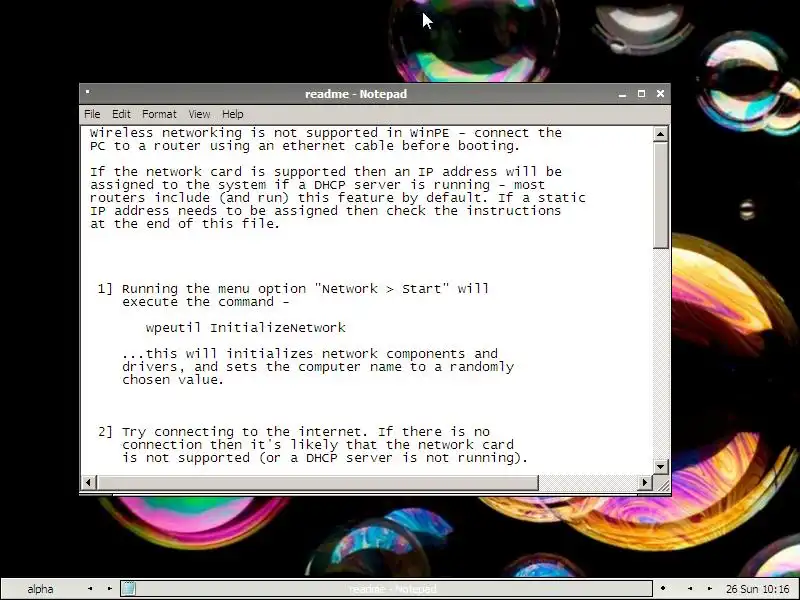This screenshot has width=800, height=600.
Task: Click line starting 'IP address needs to be assigned'
Action: [326, 211]
